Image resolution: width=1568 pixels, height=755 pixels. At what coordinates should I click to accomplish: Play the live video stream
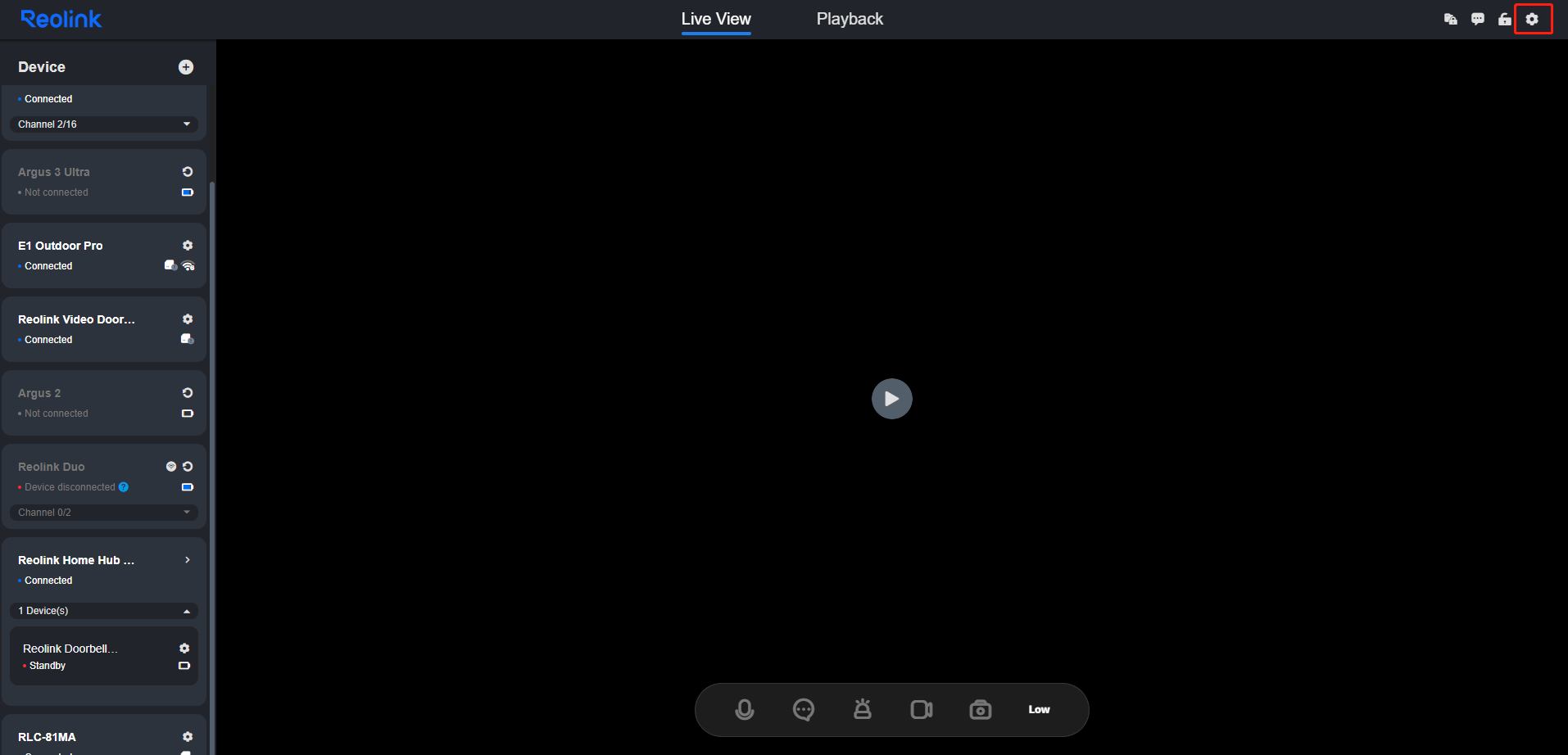(892, 399)
